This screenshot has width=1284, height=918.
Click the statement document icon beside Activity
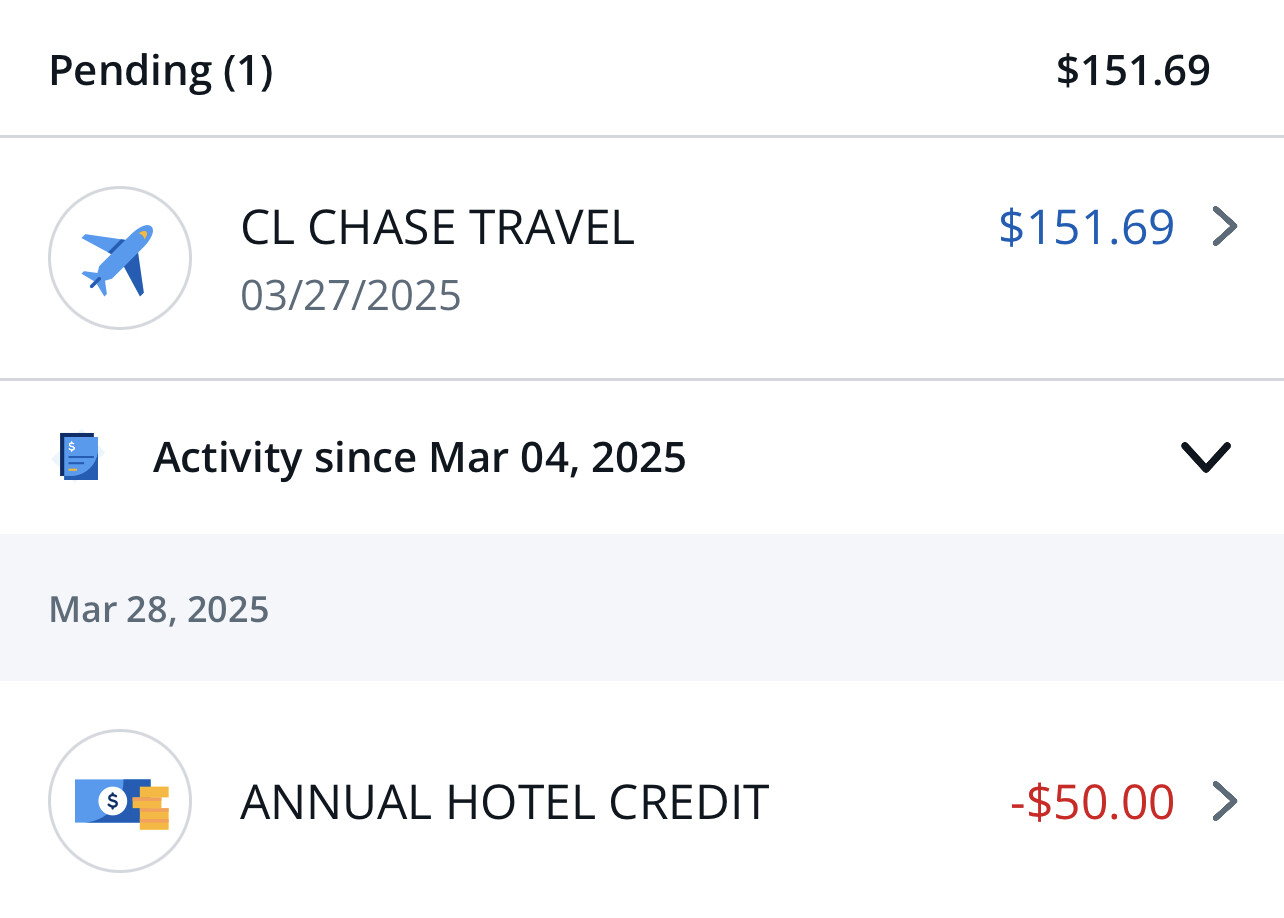(x=80, y=457)
